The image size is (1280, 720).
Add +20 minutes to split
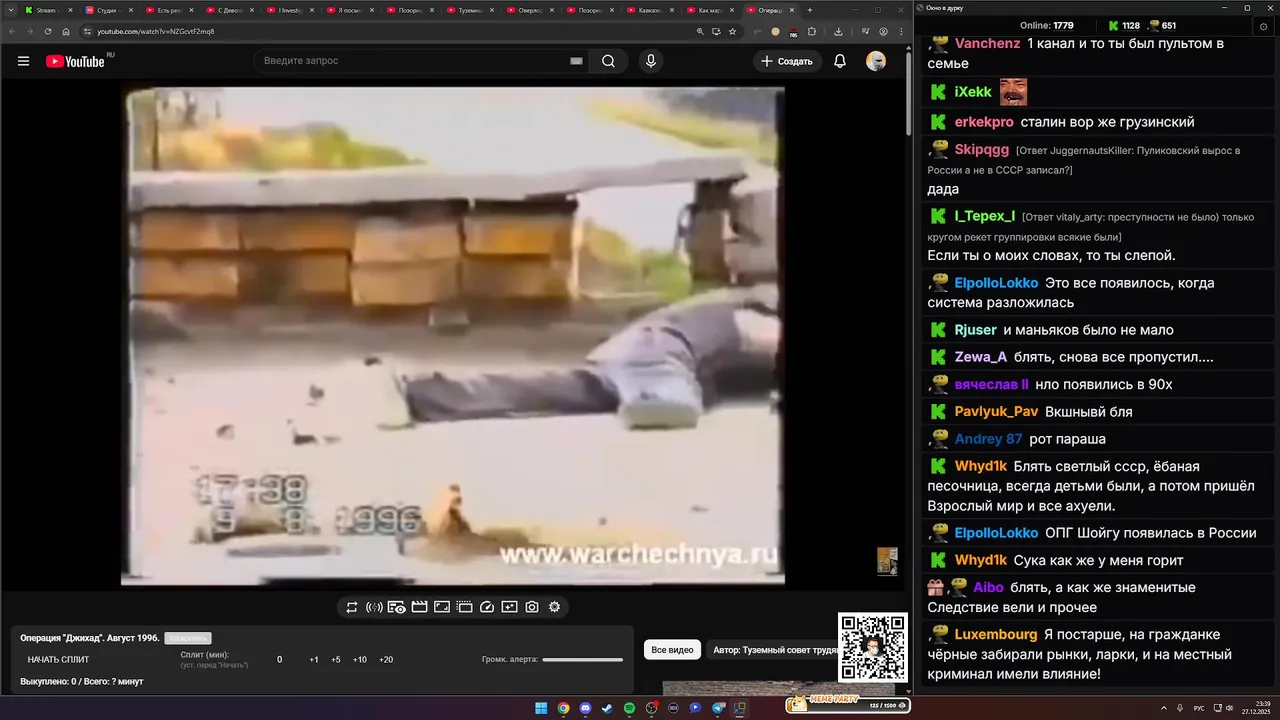(386, 660)
